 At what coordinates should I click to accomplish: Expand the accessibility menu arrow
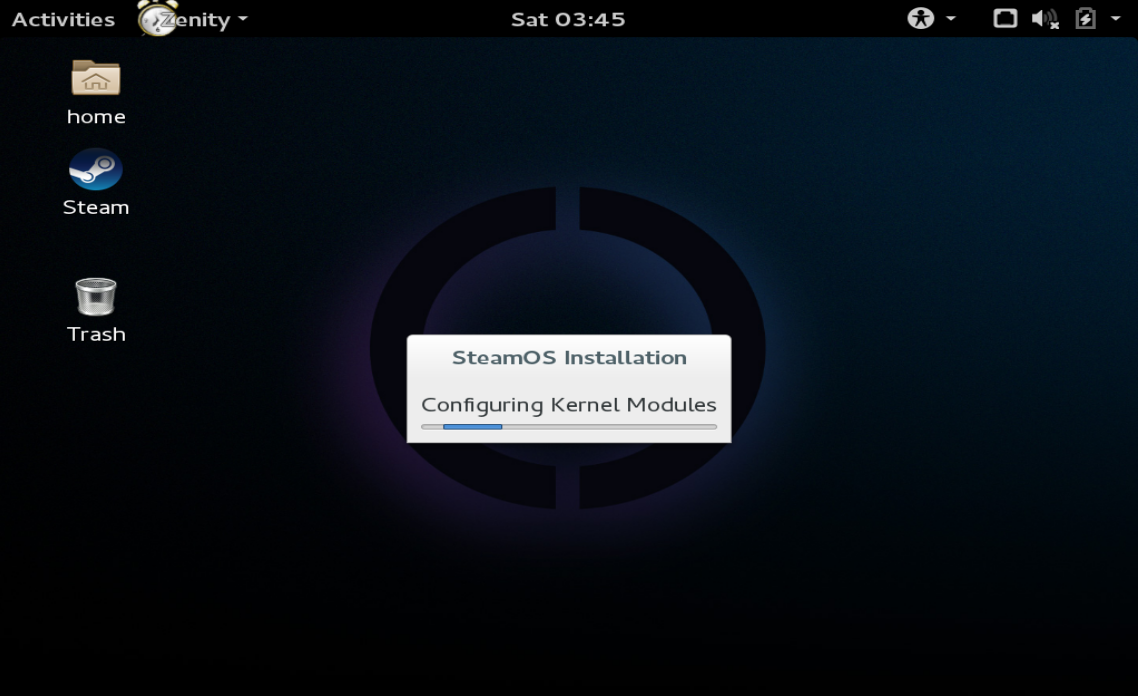point(951,19)
